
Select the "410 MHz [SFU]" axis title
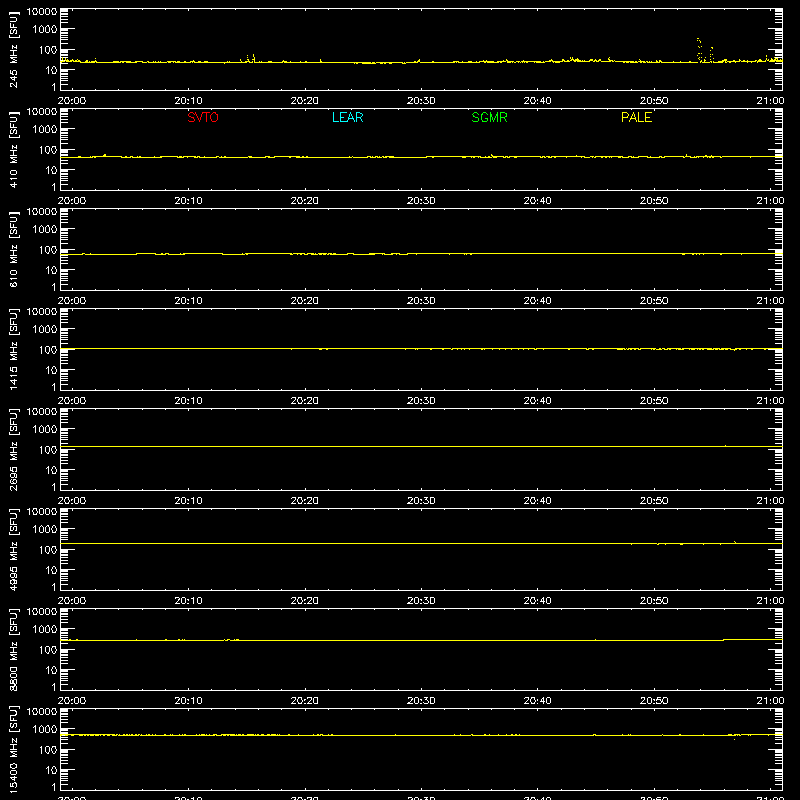coord(13,149)
